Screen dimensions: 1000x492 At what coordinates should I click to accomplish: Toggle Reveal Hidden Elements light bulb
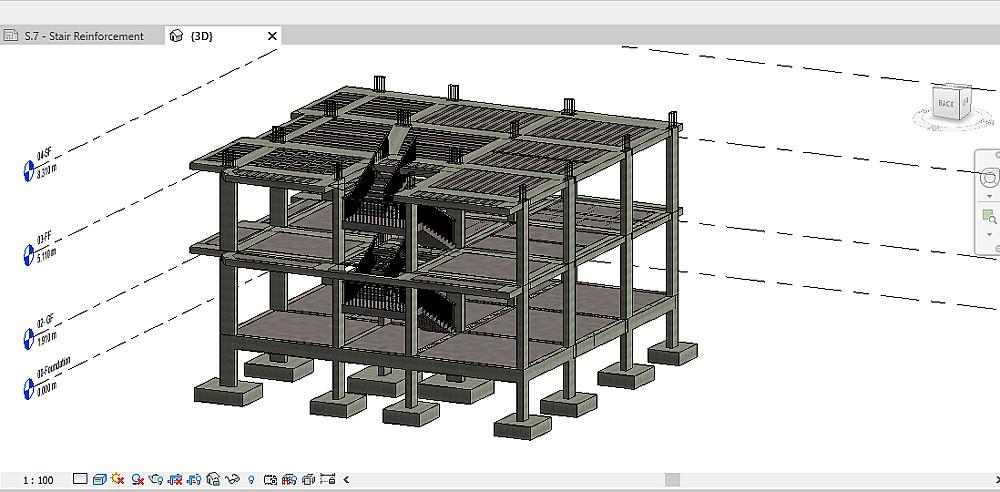click(x=251, y=480)
